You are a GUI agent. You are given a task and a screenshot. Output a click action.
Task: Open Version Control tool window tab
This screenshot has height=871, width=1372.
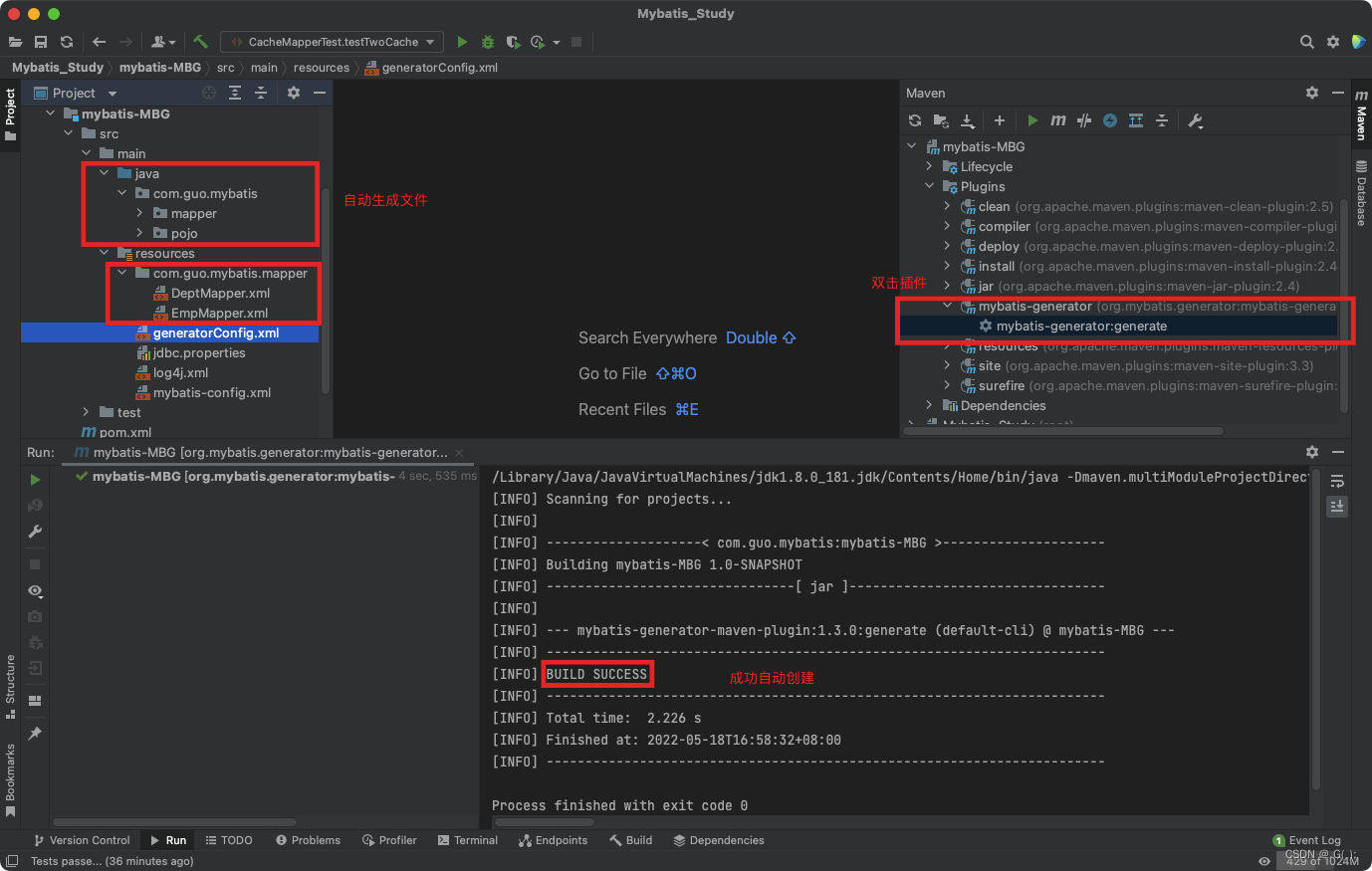[x=82, y=840]
